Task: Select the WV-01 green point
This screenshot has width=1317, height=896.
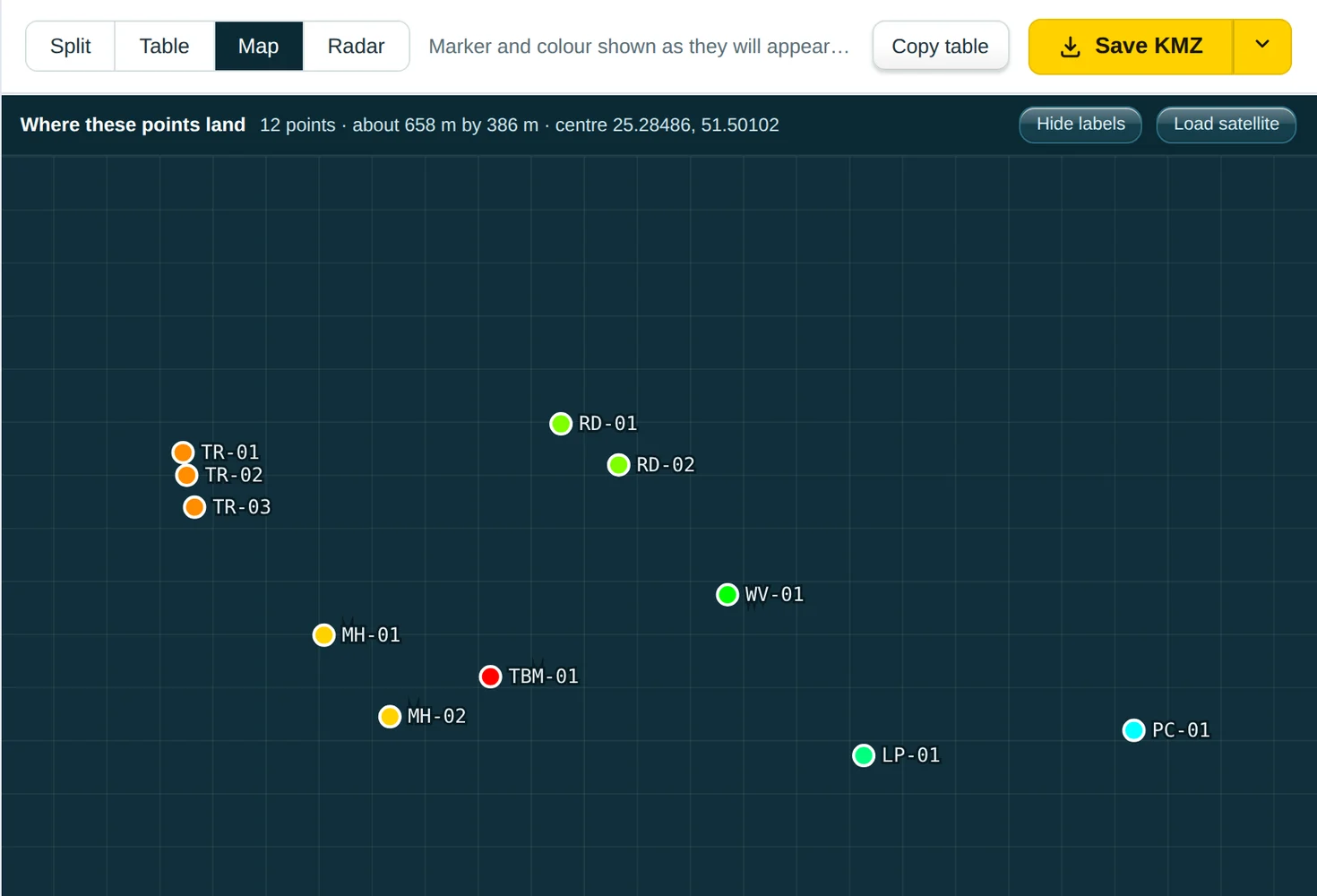Action: (727, 594)
